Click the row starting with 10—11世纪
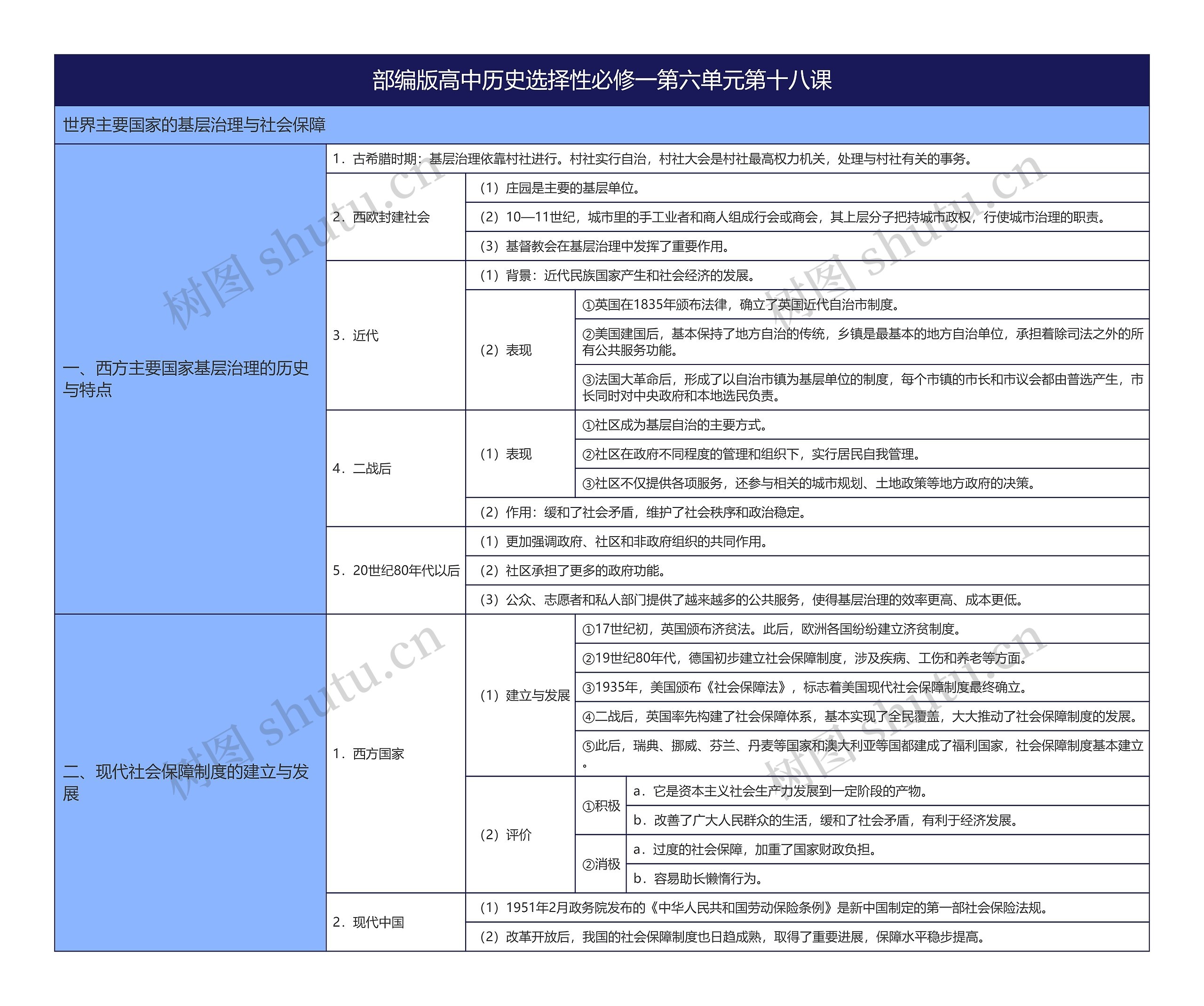This screenshot has height=1006, width=1204. 807,217
